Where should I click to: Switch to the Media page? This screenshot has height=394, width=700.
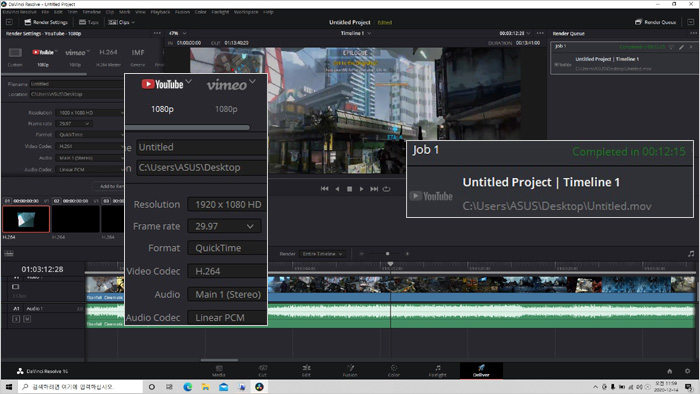(219, 370)
